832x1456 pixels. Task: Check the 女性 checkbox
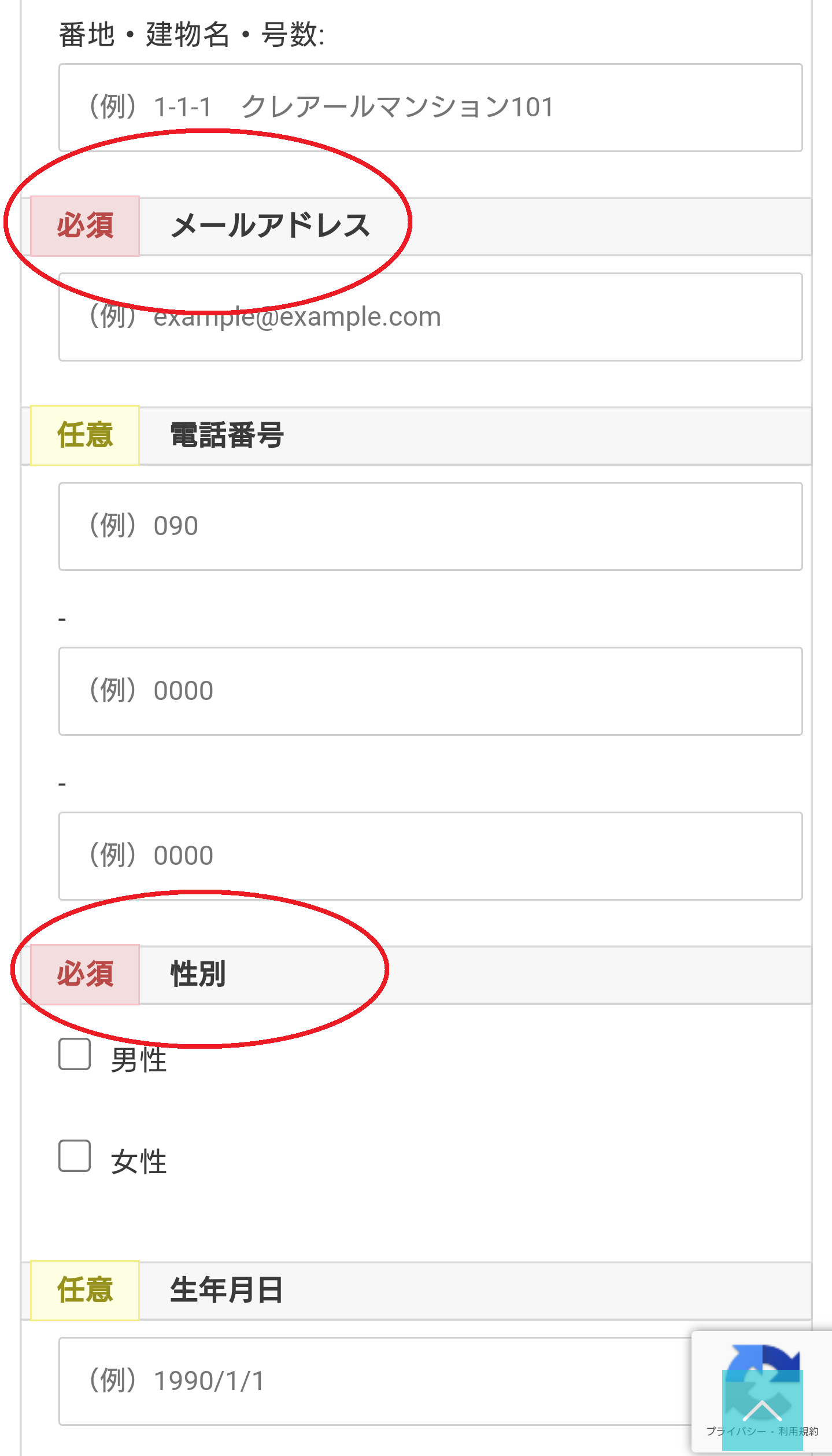pyautogui.click(x=75, y=1156)
